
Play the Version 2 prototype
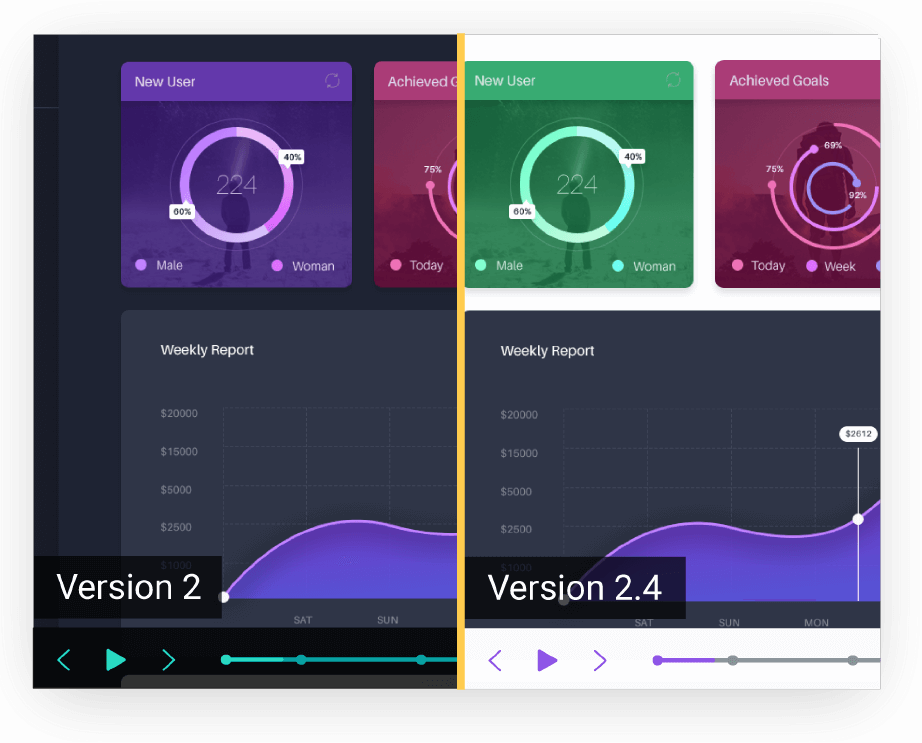click(x=115, y=660)
